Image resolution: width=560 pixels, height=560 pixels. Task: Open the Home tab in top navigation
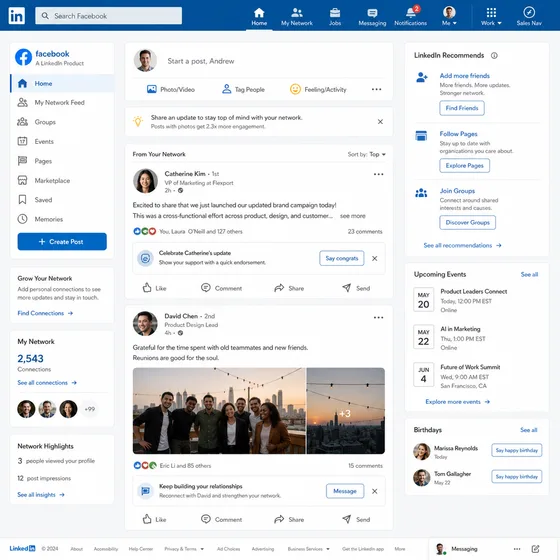tap(259, 16)
